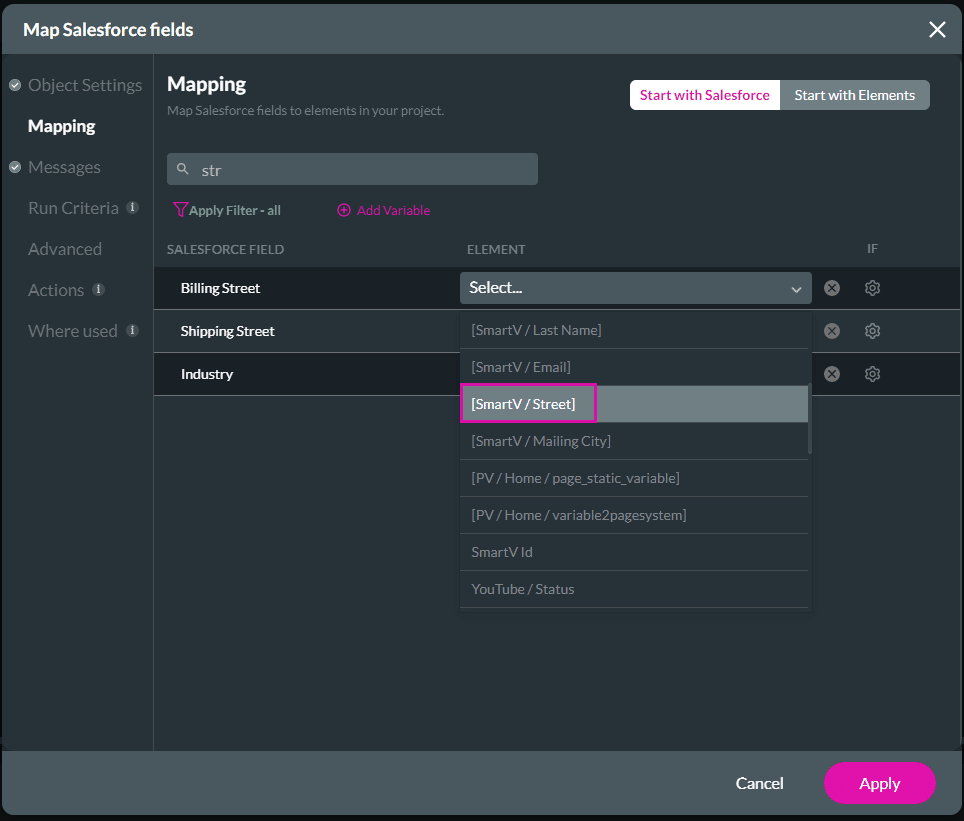The width and height of the screenshot is (964, 821).
Task: Open the Apply Filter options
Action: (227, 210)
